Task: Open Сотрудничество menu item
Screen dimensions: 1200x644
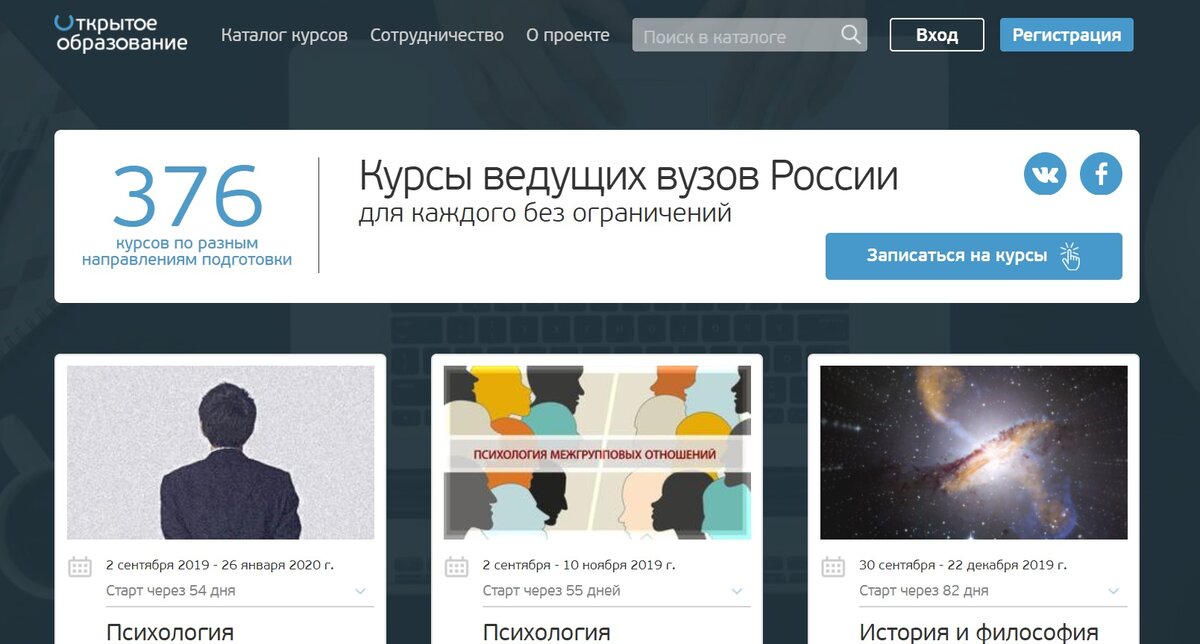Action: 437,35
